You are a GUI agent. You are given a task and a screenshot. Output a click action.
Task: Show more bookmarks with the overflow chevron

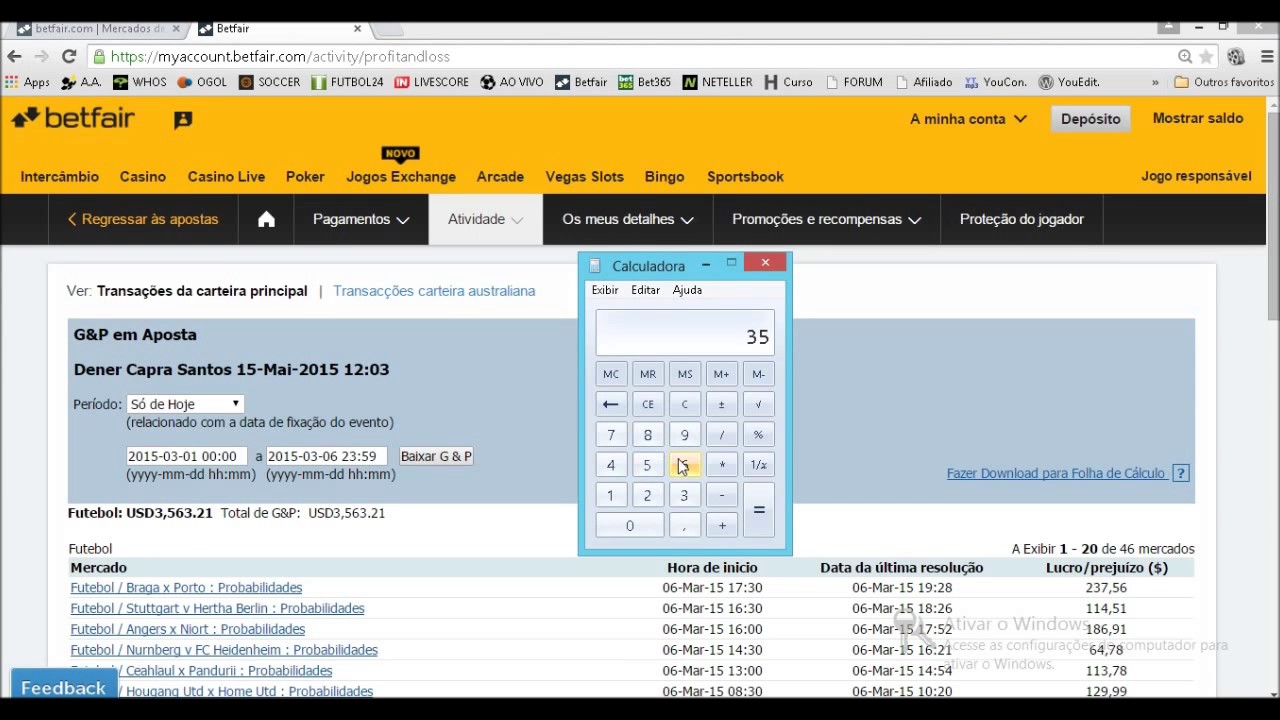click(1155, 82)
